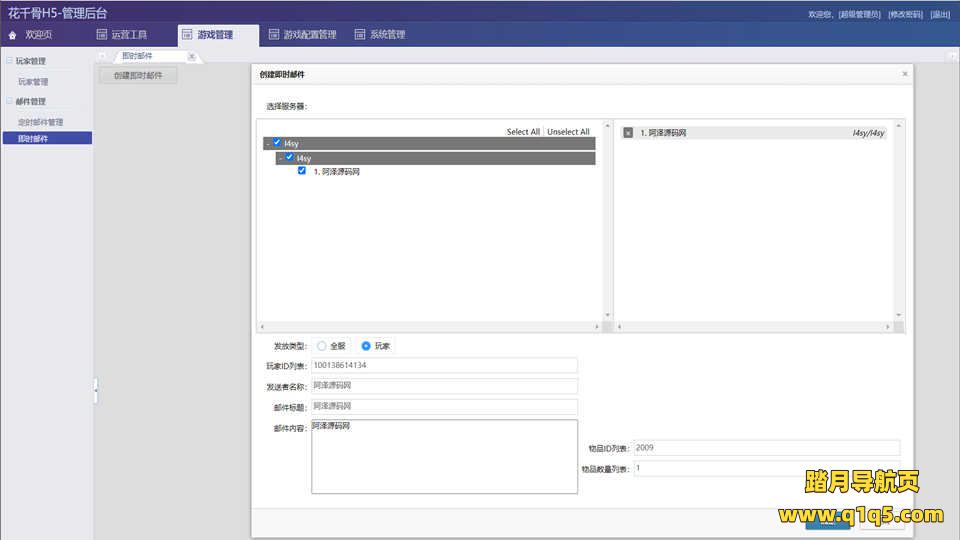Click the 玩家ID列表 input field
The height and width of the screenshot is (540, 960).
tap(444, 365)
